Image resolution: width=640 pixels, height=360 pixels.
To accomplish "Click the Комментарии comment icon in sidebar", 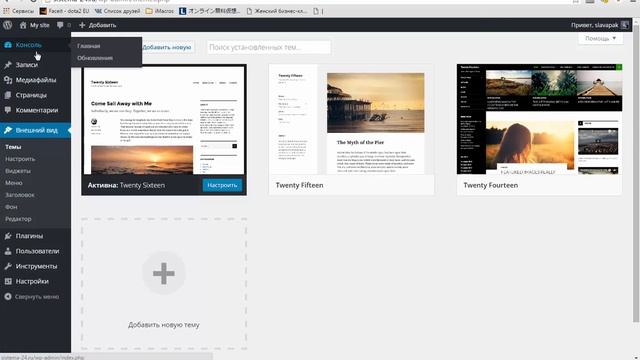I will click(8, 110).
